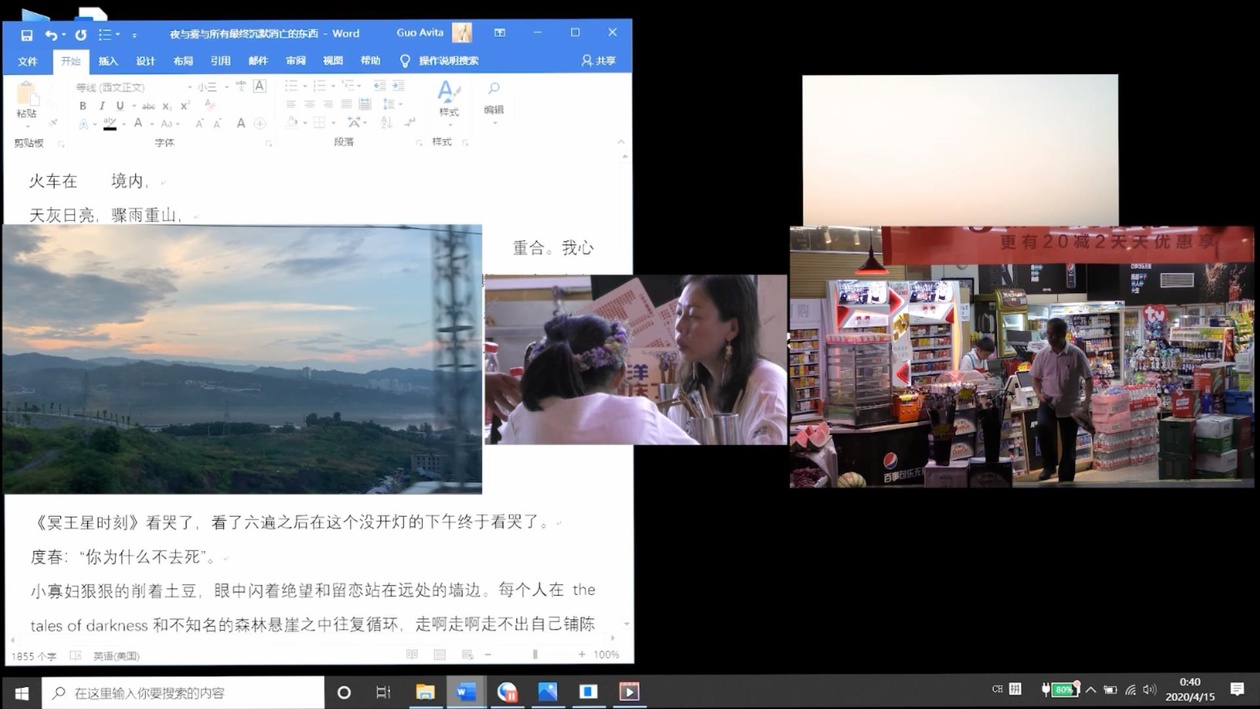The height and width of the screenshot is (709, 1260).
Task: Switch to the 插入 tab
Action: [x=108, y=61]
